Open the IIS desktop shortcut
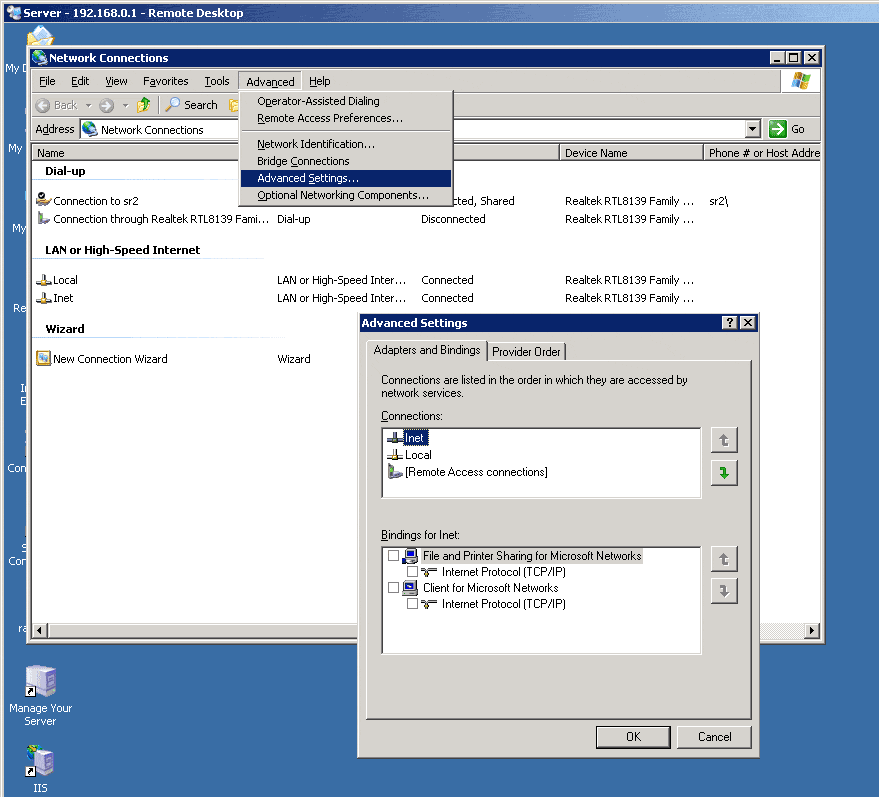The image size is (879, 797). 40,769
